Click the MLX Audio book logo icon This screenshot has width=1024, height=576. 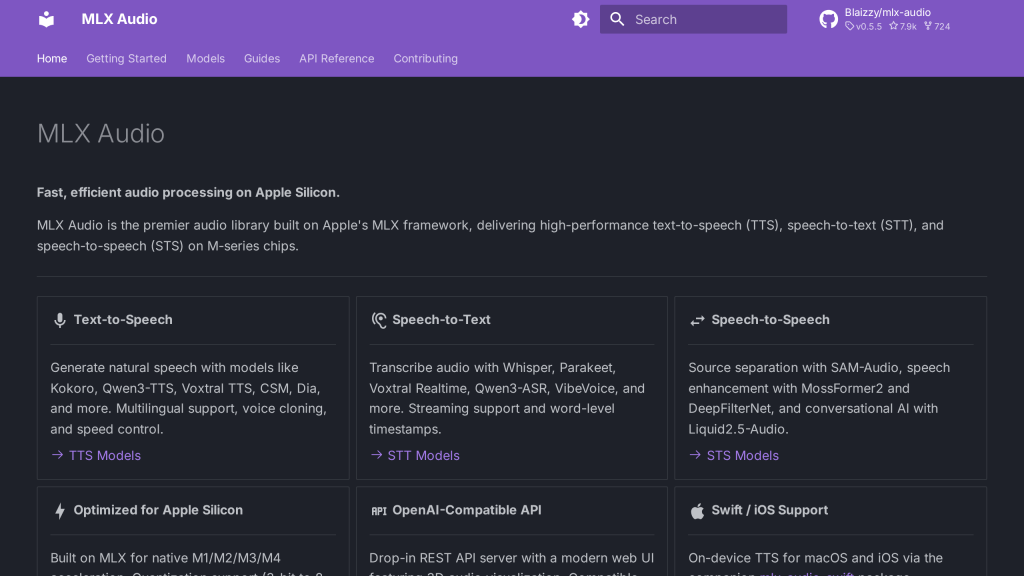(46, 20)
